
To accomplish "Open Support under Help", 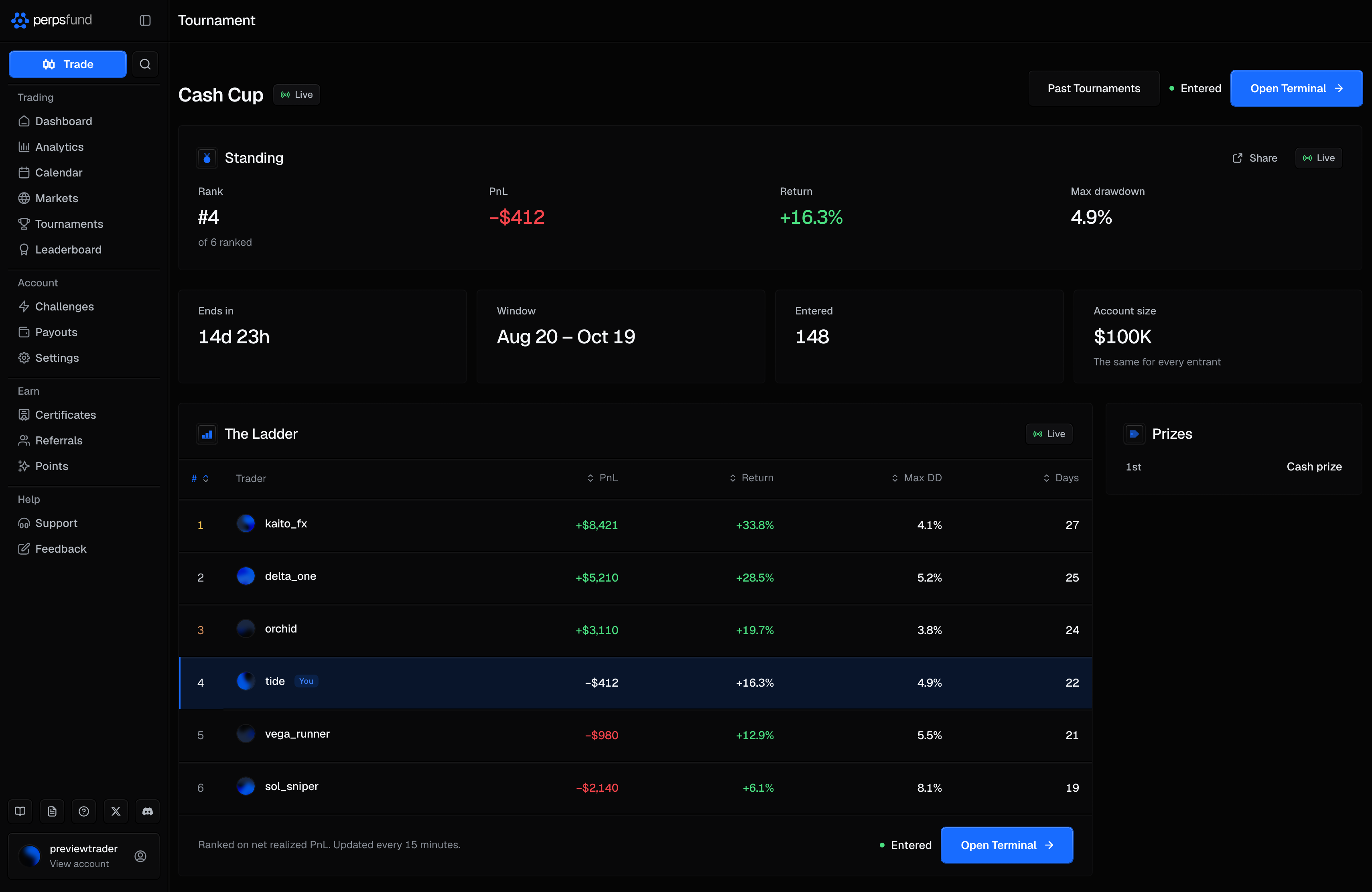I will pos(84,523).
